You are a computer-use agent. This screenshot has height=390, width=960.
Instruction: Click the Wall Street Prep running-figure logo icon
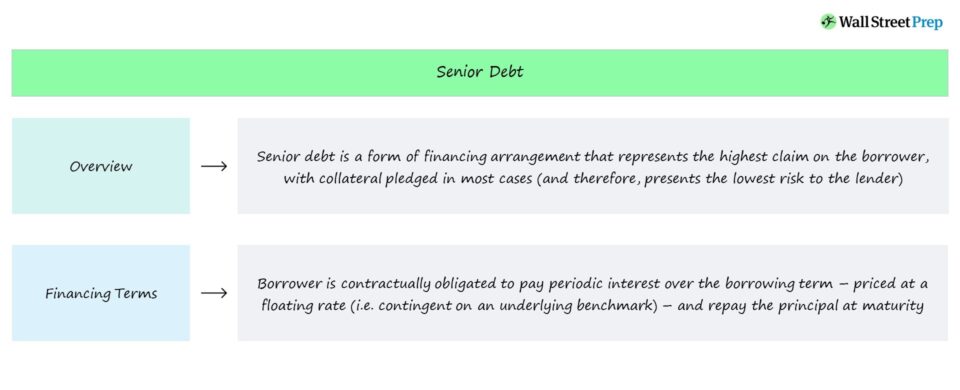tap(828, 22)
